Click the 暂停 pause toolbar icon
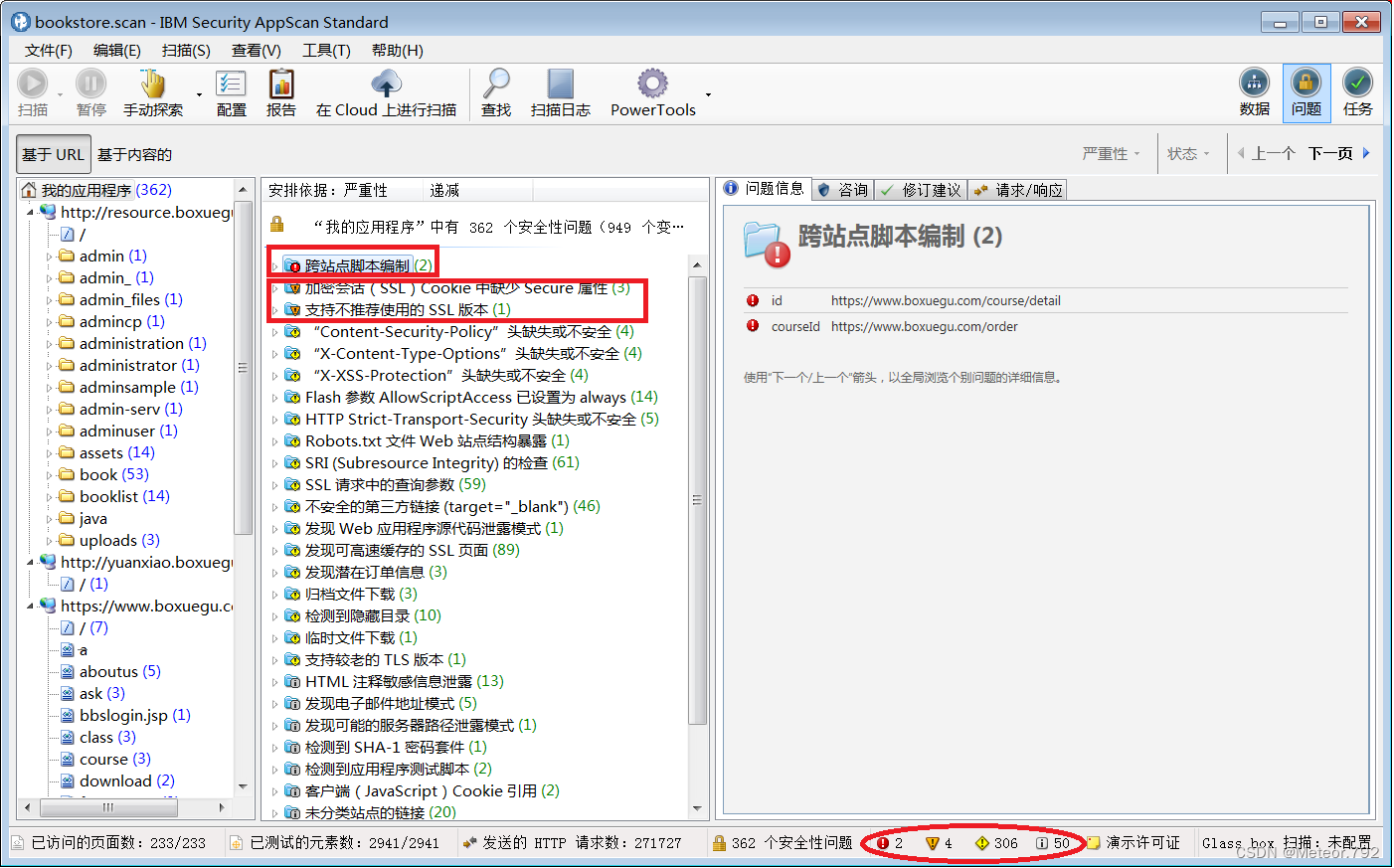1394x868 pixels. (90, 84)
